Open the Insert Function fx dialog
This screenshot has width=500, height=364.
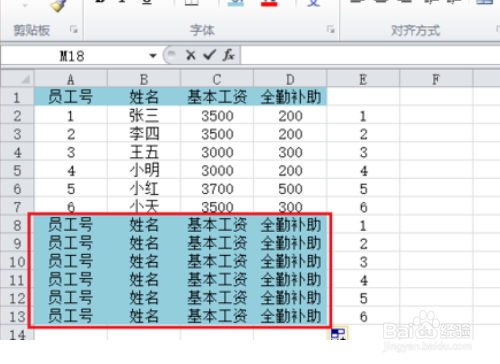(x=229, y=55)
